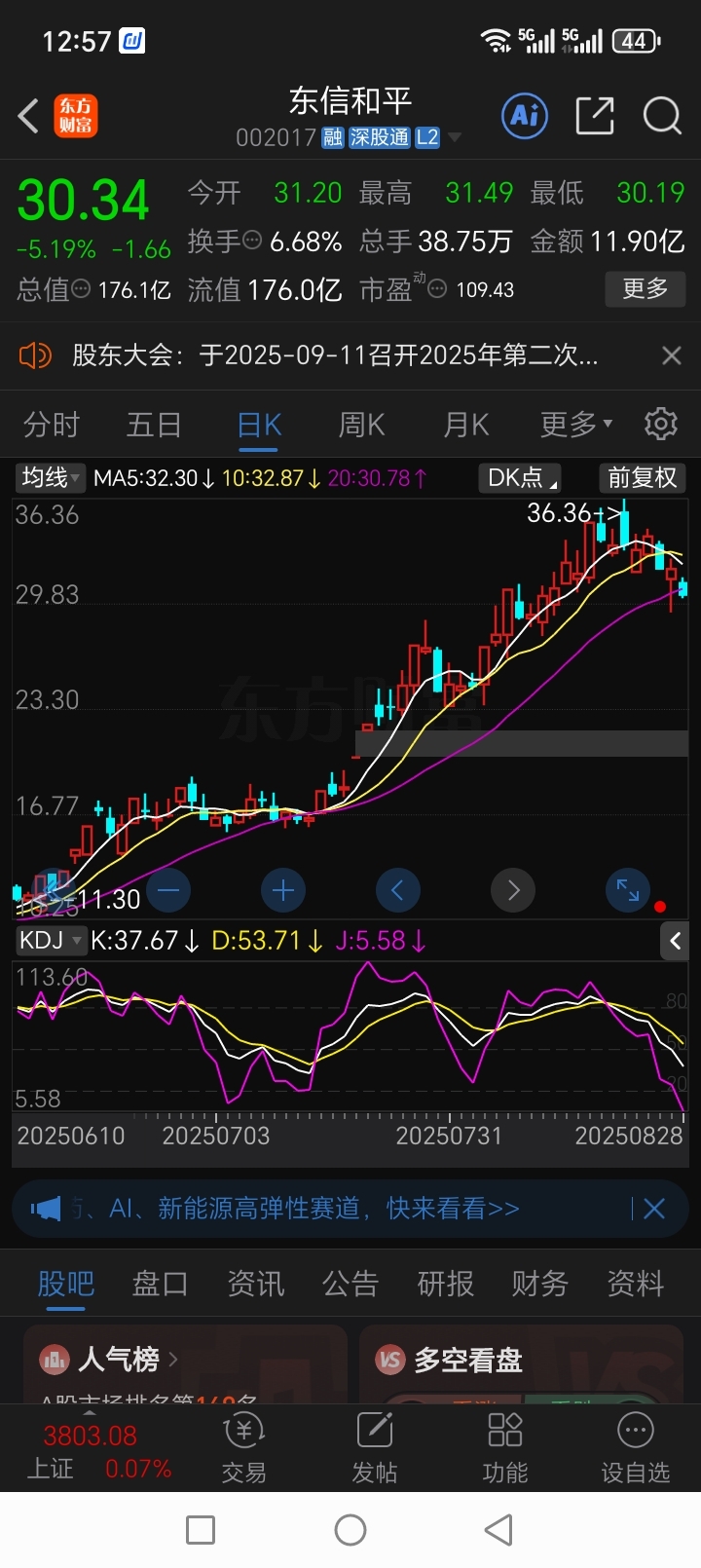Viewport: 701px width, 1568px height.
Task: Switch to the 资讯 tab
Action: click(255, 1284)
